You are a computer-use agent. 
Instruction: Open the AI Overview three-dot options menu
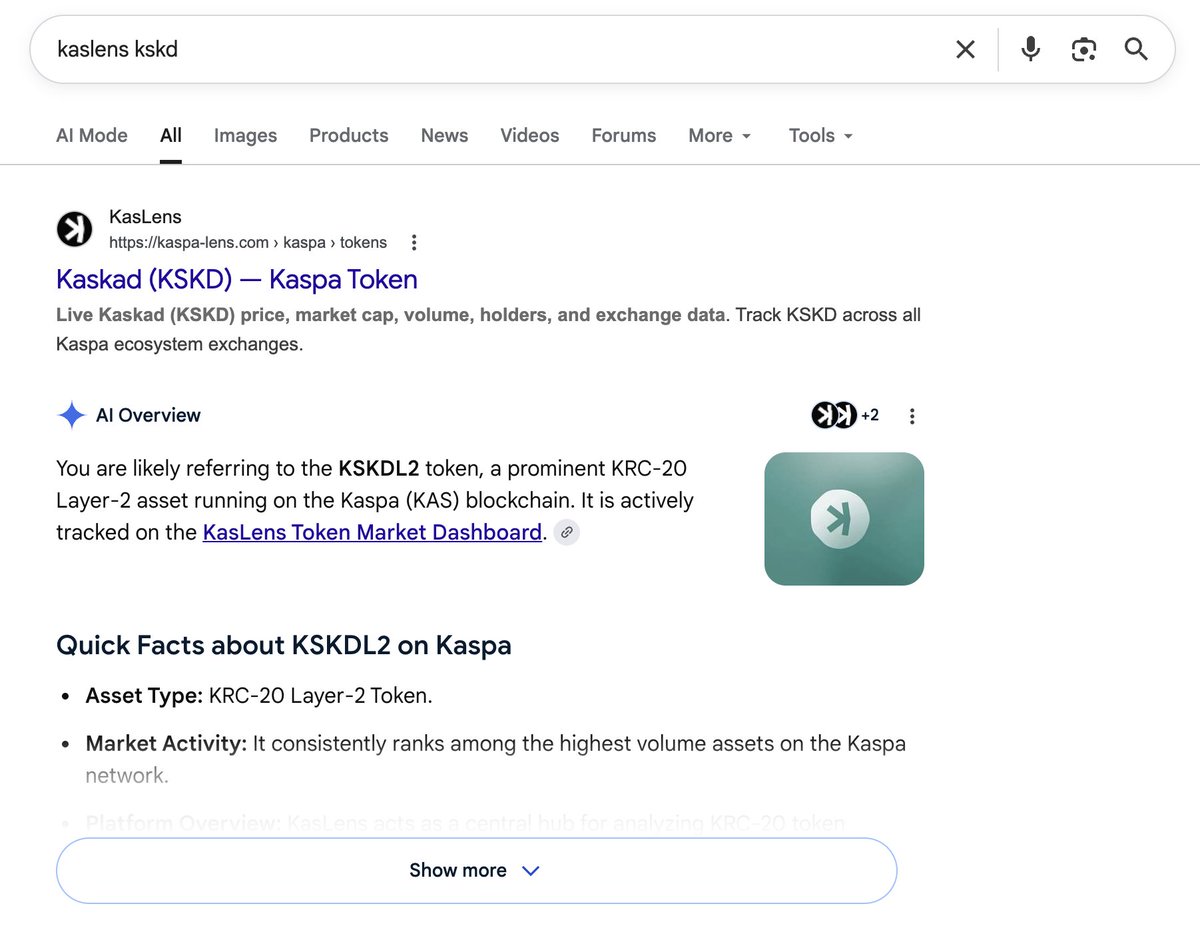911,416
